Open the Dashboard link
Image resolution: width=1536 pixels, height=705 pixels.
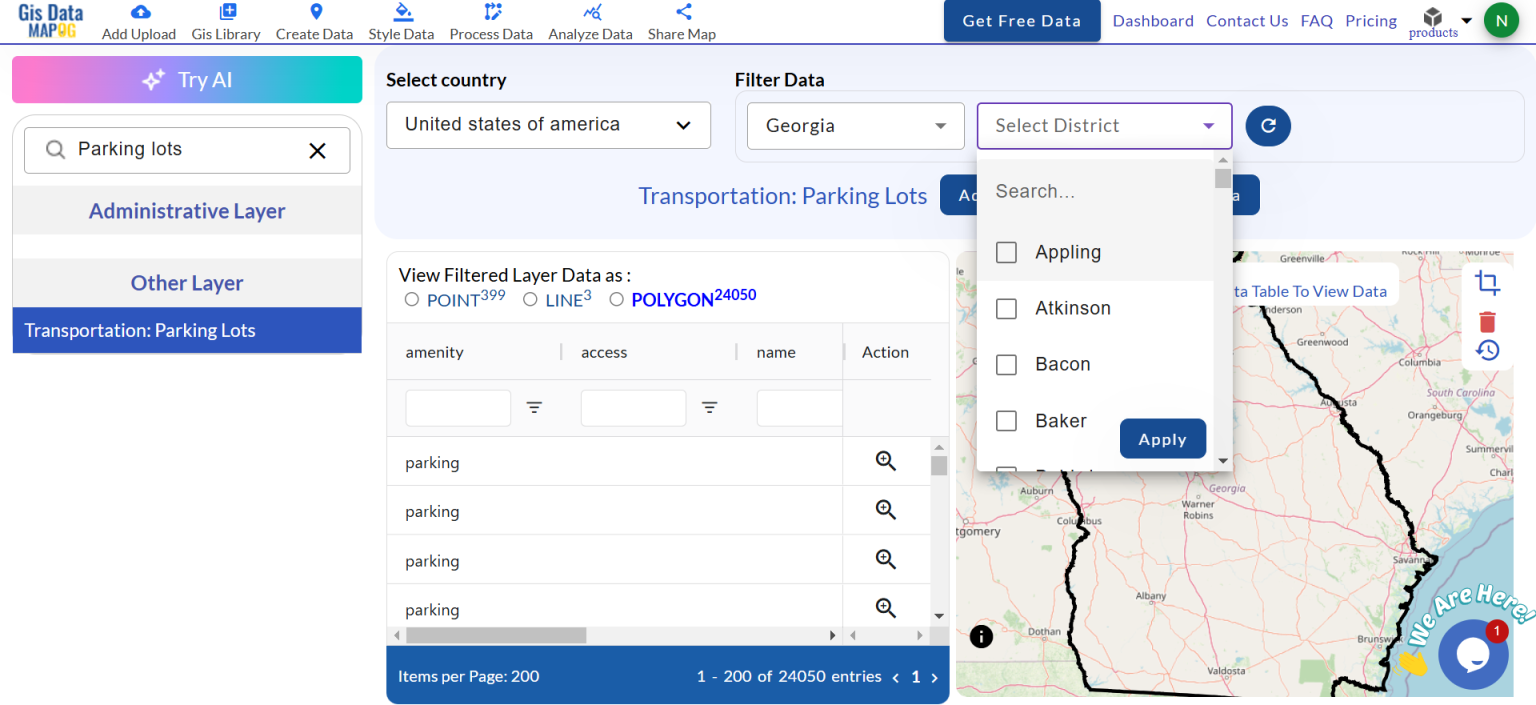1152,20
